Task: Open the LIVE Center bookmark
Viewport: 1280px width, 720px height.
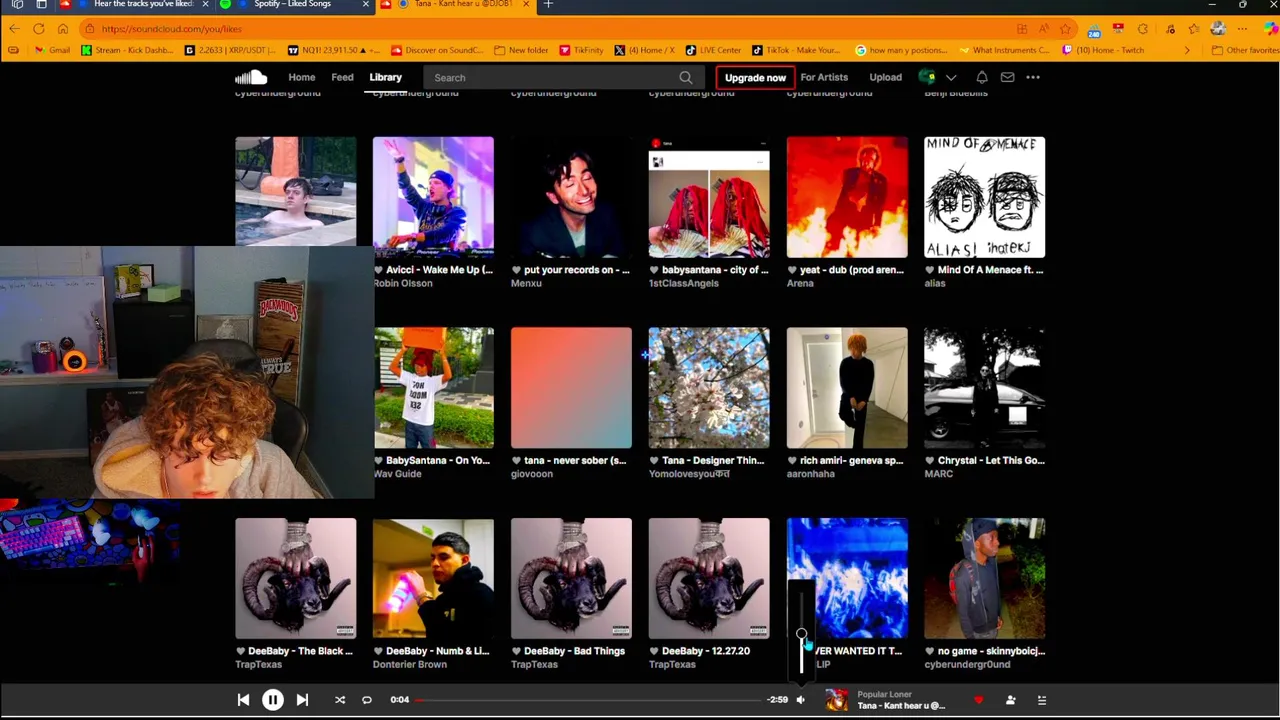Action: coord(713,50)
